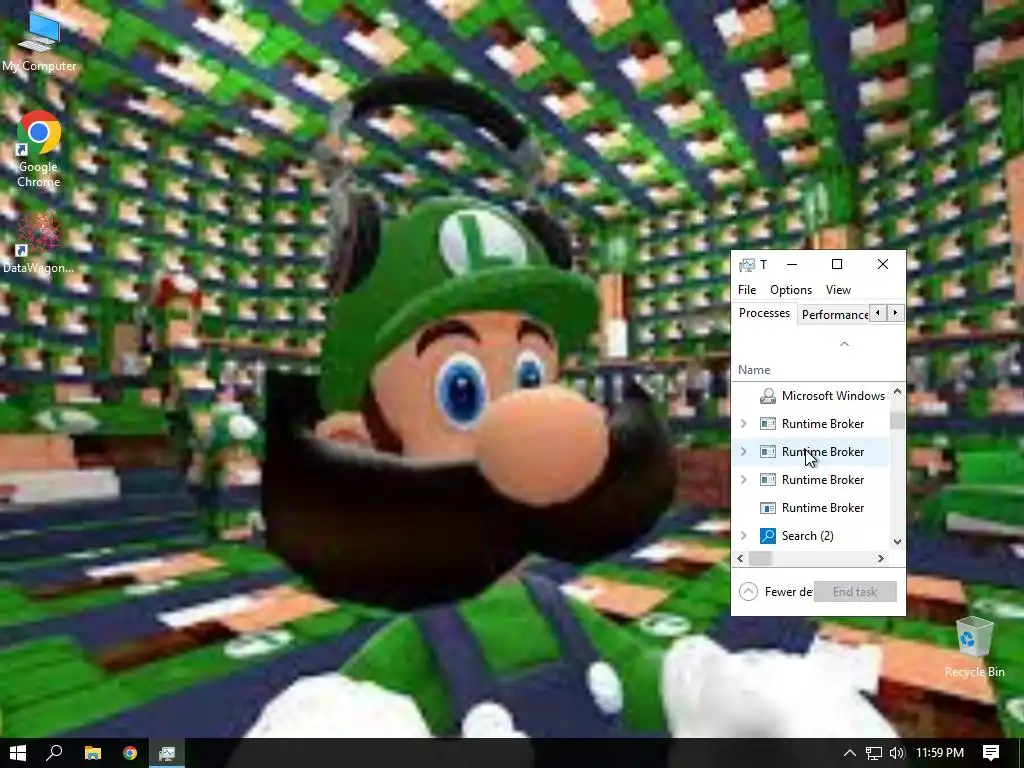Collapse with Fewer details button
1024x768 pixels.
tap(776, 592)
